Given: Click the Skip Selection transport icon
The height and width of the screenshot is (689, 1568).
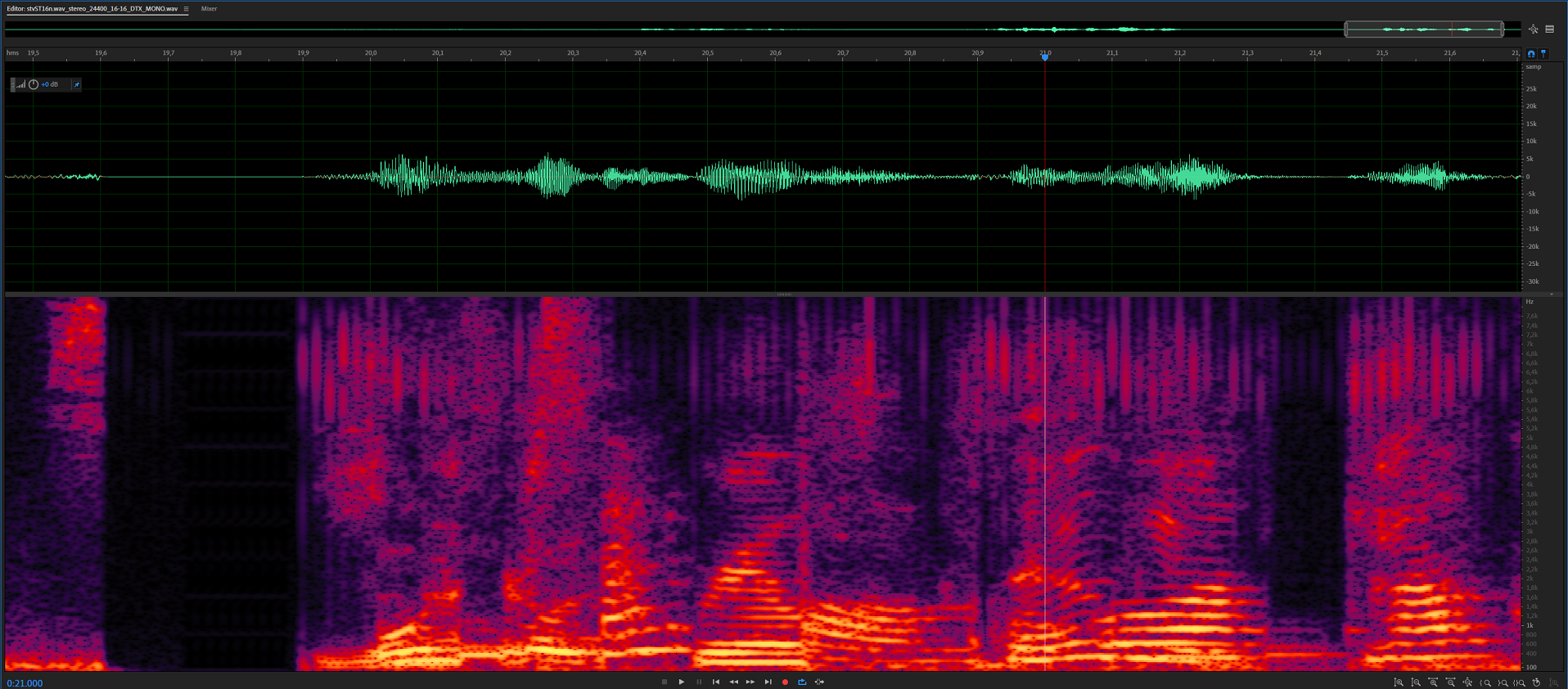Looking at the screenshot, I should (x=819, y=682).
